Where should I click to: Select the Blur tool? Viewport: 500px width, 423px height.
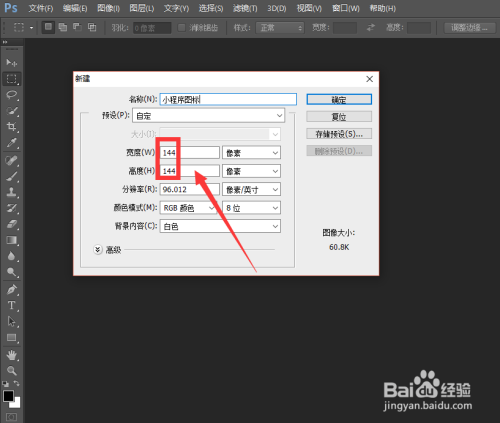point(12,256)
